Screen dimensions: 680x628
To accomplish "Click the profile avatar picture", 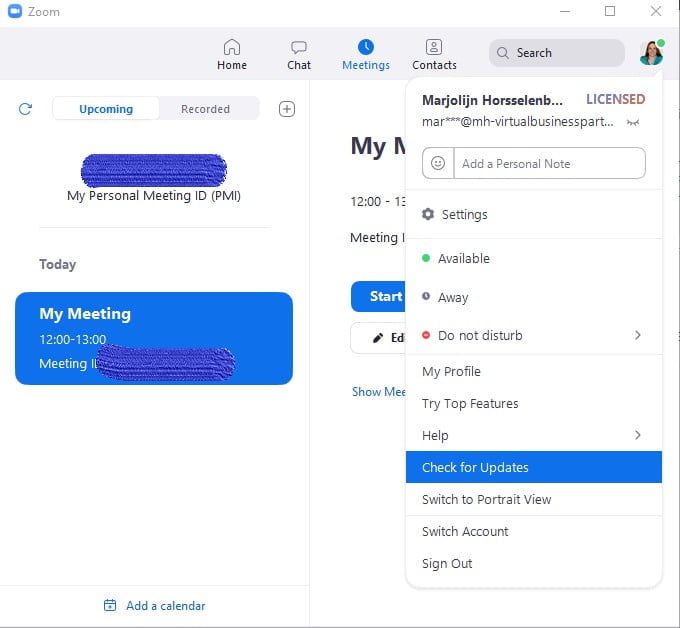I will (652, 53).
